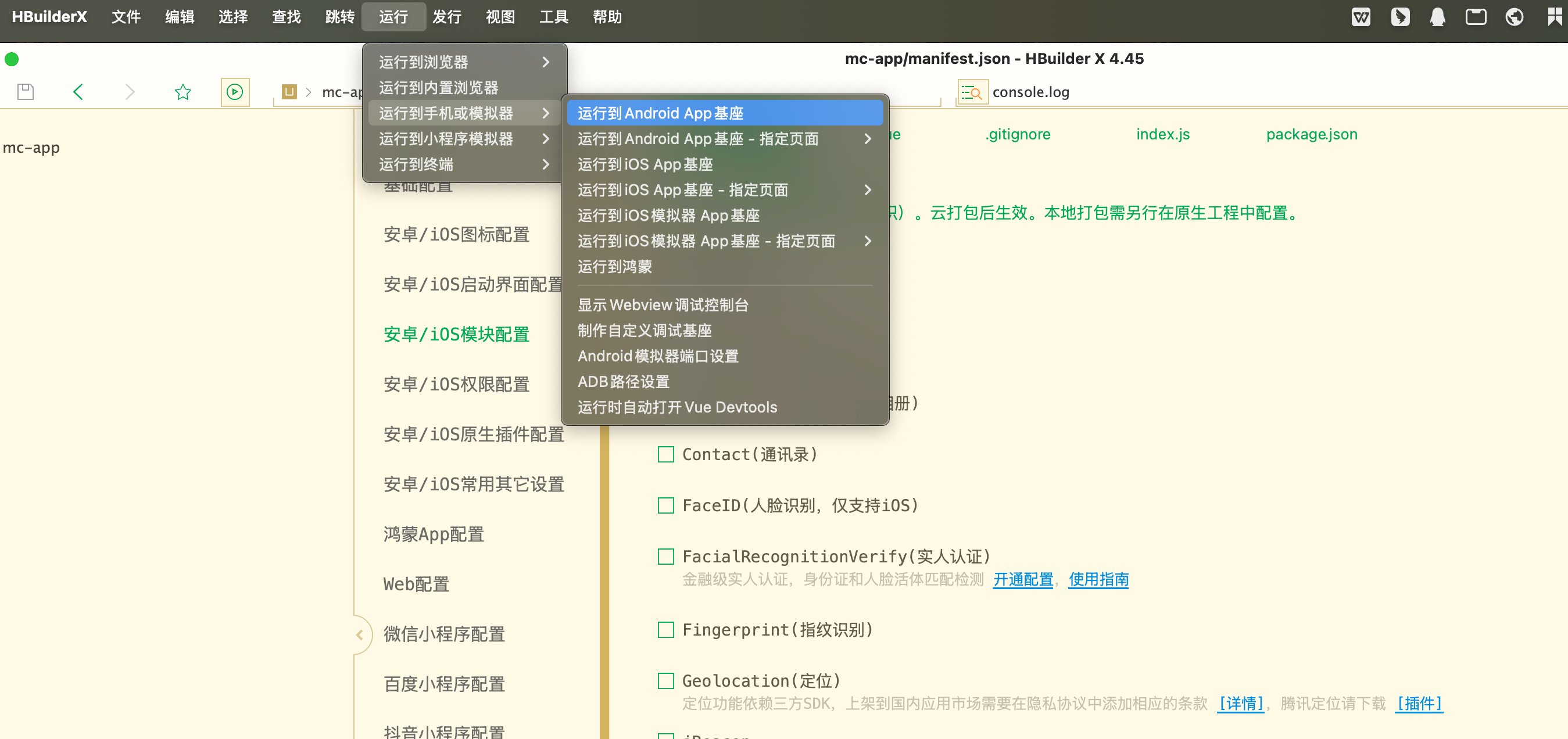
Task: Open the 使用指南 link
Action: [x=1098, y=579]
